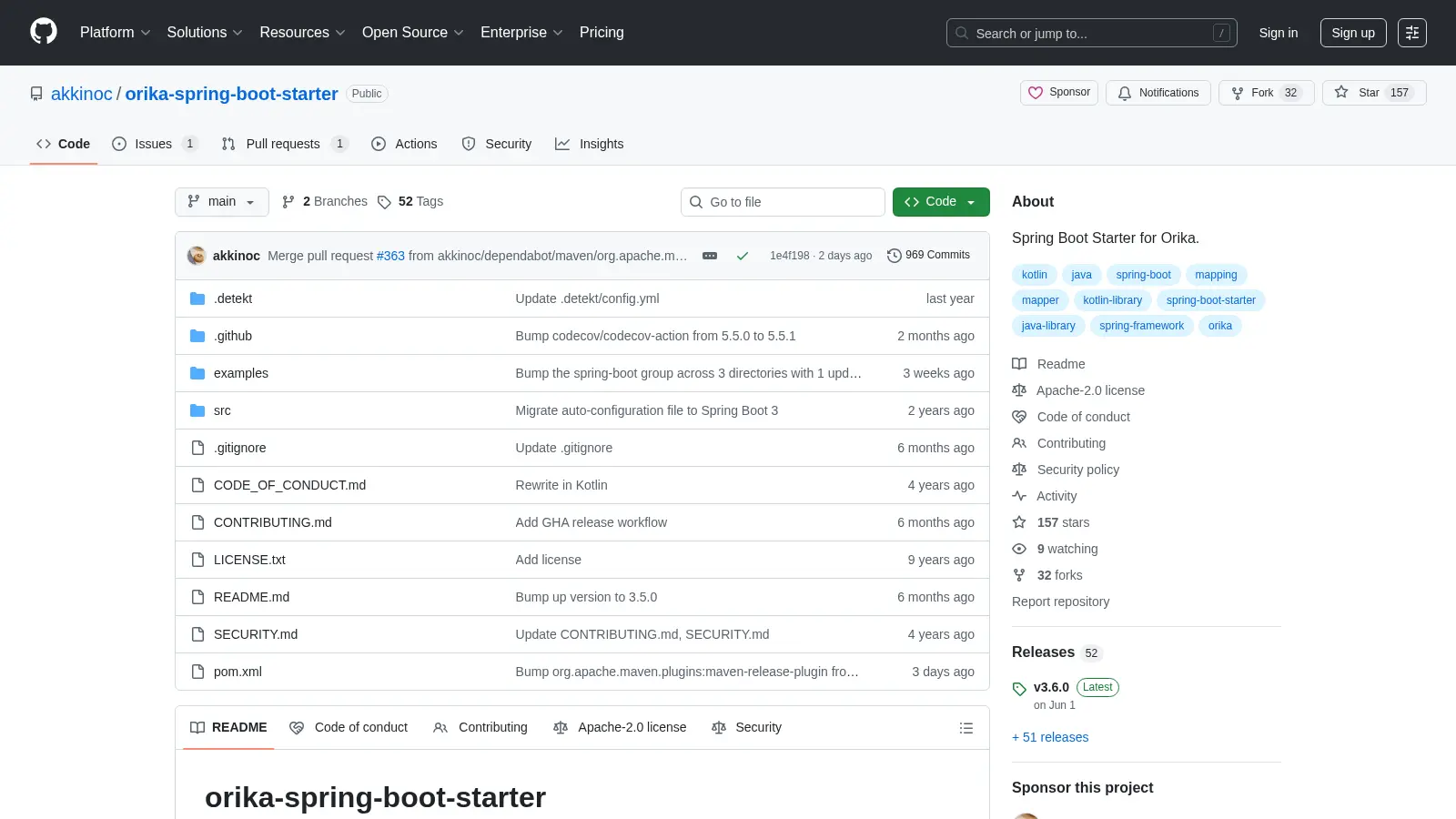This screenshot has width=1456, height=819.
Task: Switch to the Actions tab
Action: point(404,144)
